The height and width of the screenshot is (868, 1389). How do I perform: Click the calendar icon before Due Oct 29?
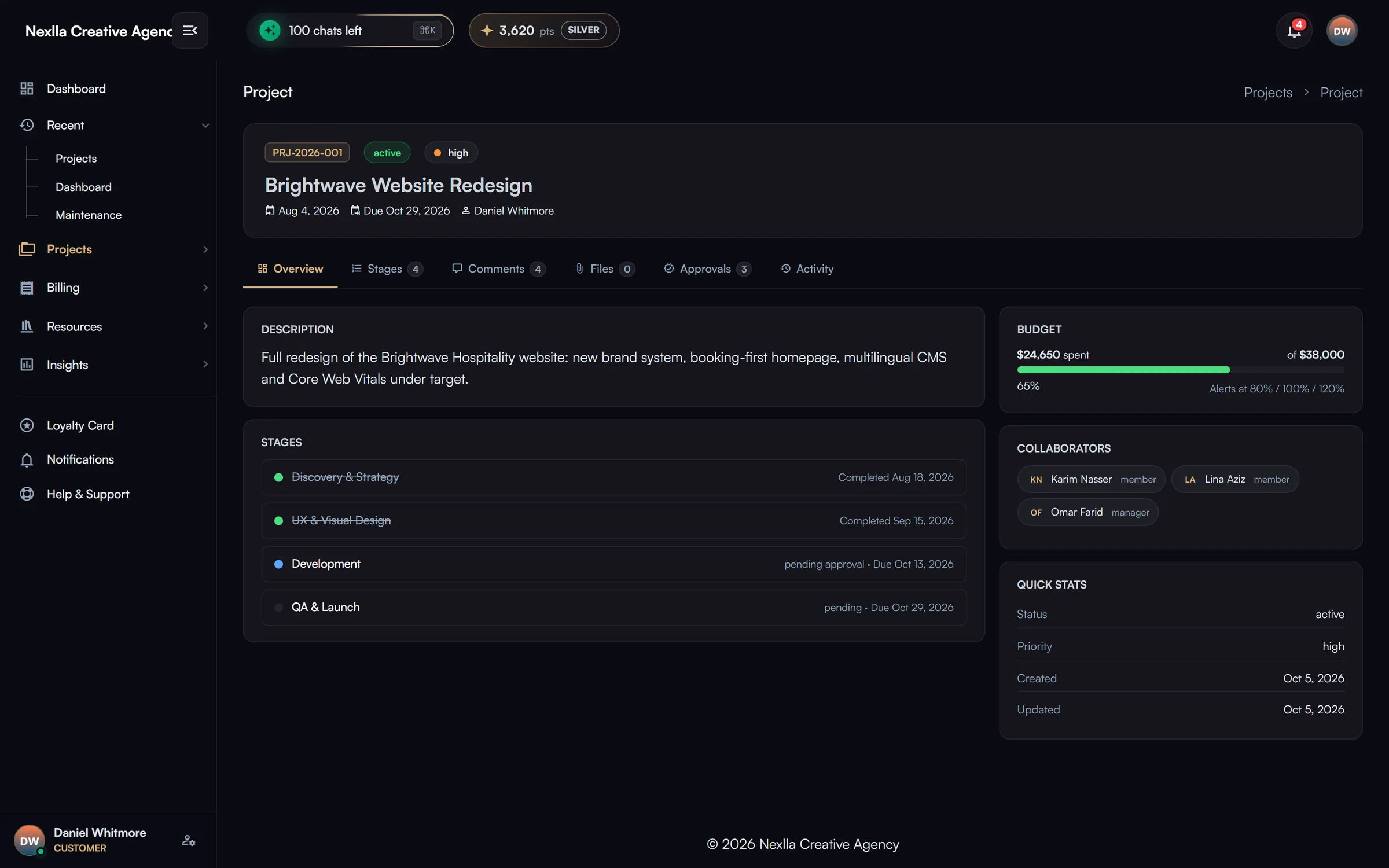[355, 211]
